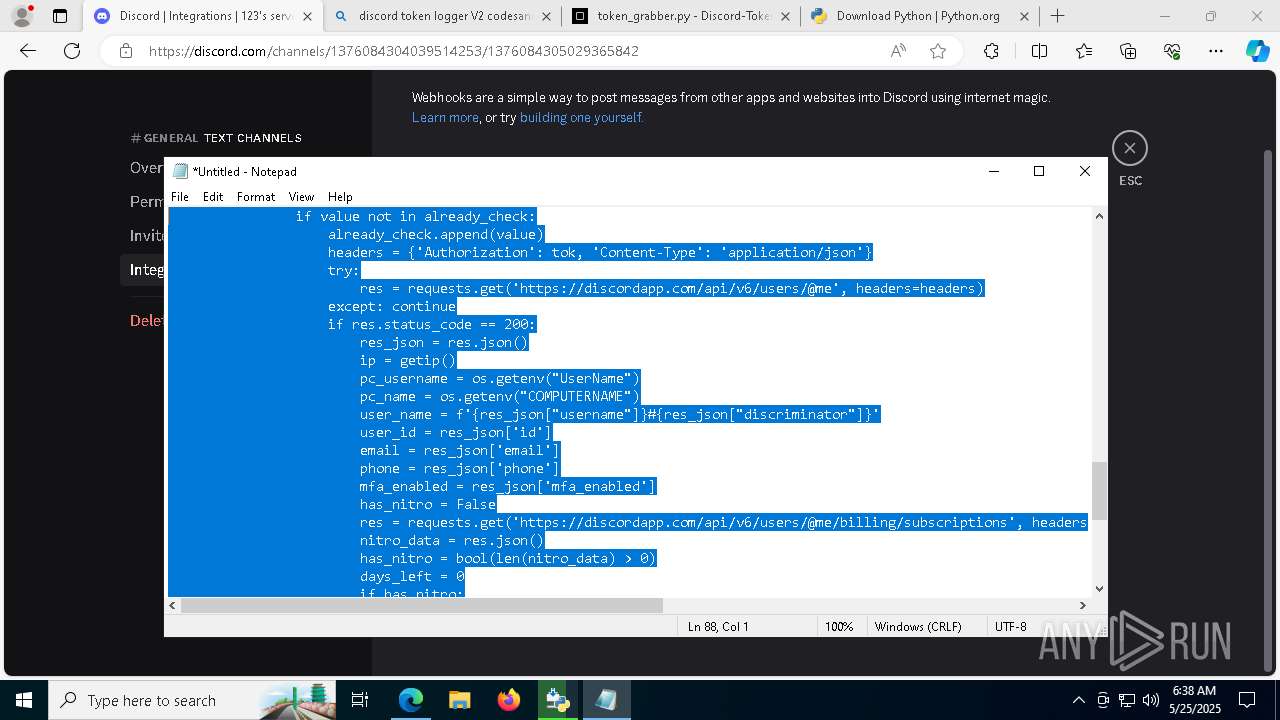
Task: Click the 'has_nitro = False' line in Notepad
Action: (x=428, y=504)
